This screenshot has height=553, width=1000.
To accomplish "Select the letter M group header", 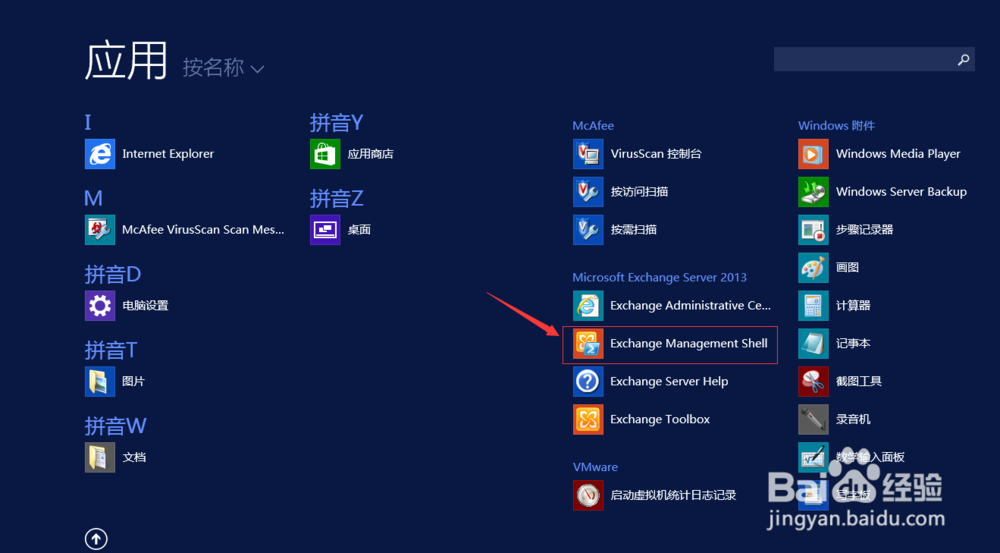I will click(93, 198).
